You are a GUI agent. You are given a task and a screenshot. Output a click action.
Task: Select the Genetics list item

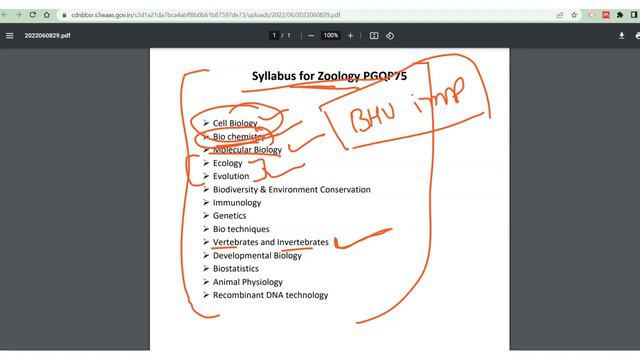coord(229,216)
